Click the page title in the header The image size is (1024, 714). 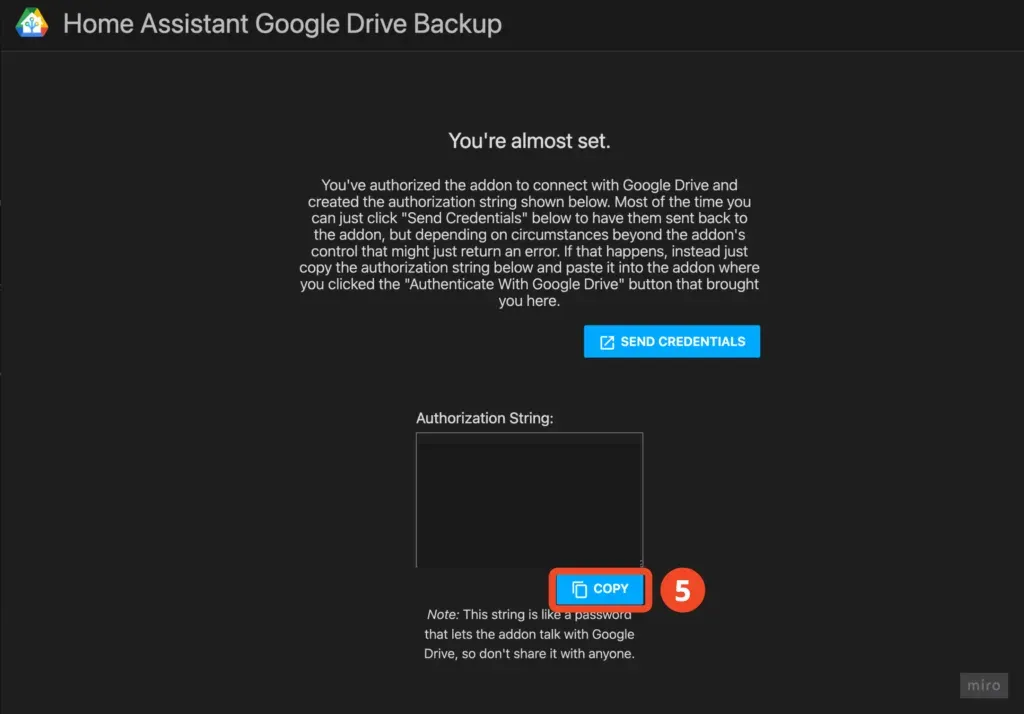click(x=282, y=23)
